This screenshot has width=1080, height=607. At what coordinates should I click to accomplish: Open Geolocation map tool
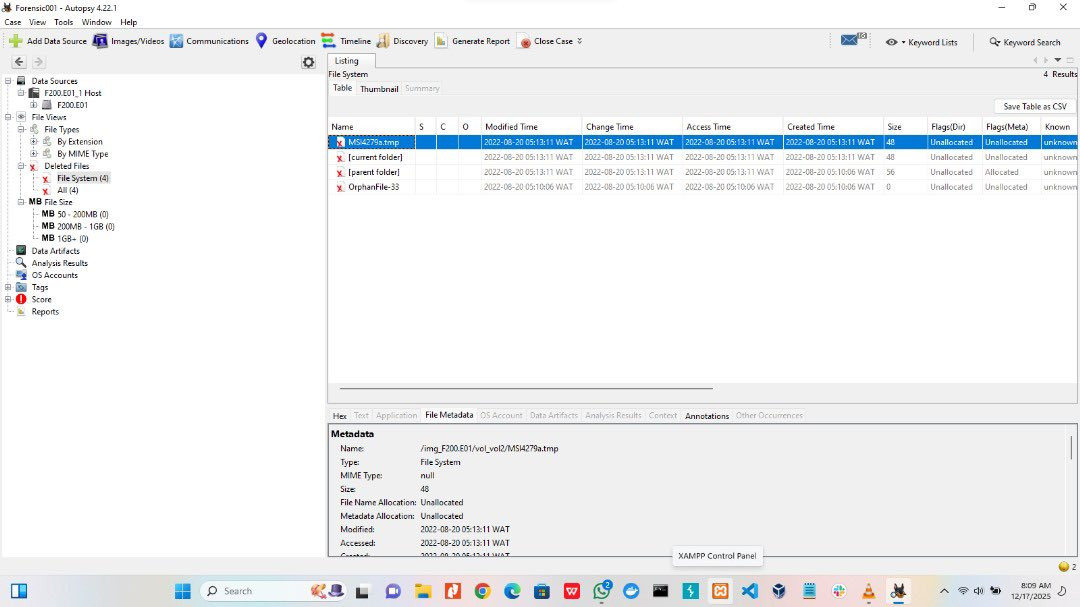click(x=284, y=41)
